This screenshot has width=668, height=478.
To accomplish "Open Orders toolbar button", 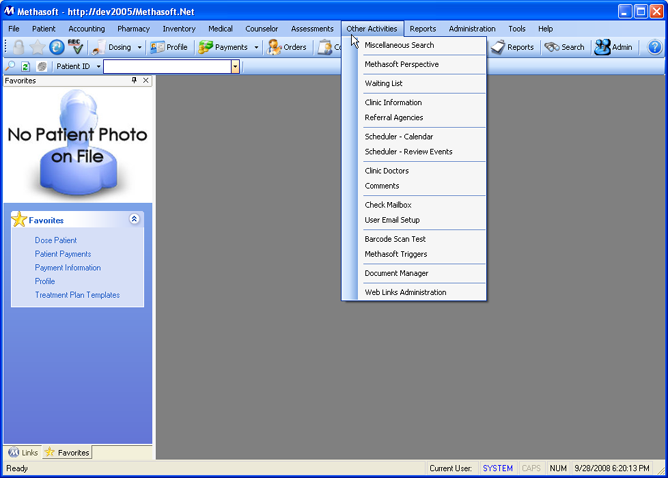I will point(287,47).
